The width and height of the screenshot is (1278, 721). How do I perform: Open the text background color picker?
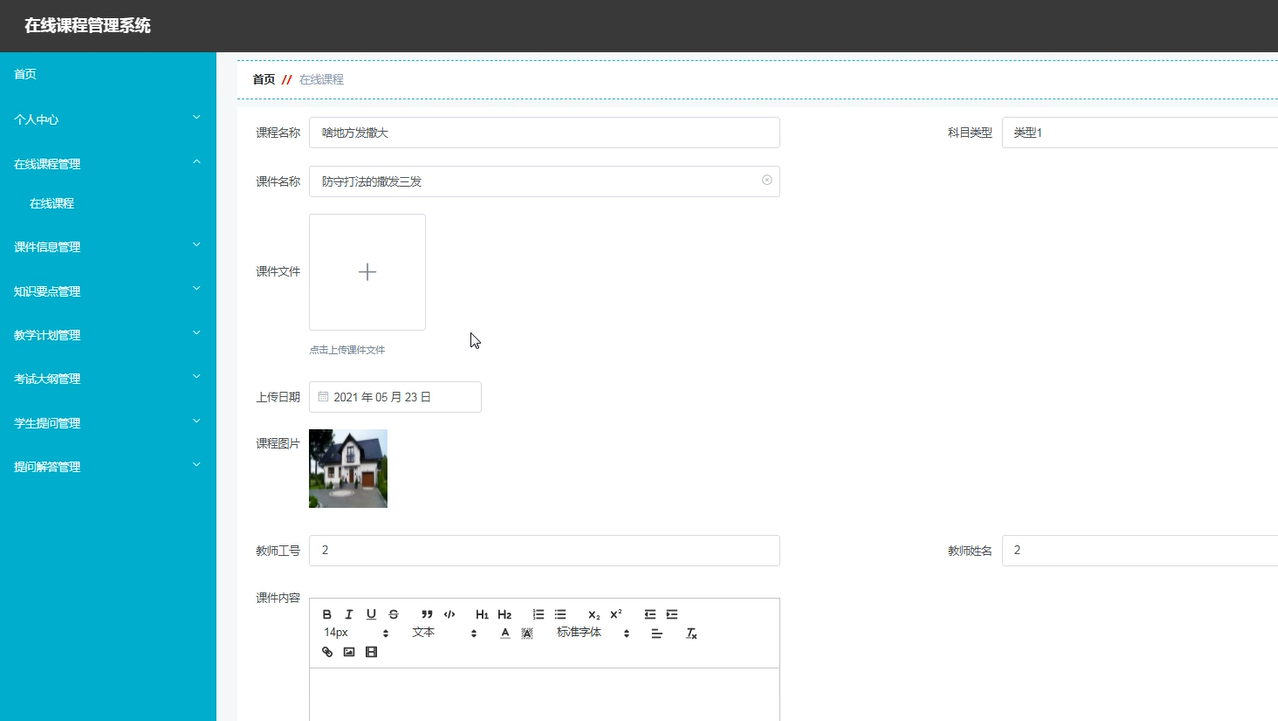pos(527,633)
